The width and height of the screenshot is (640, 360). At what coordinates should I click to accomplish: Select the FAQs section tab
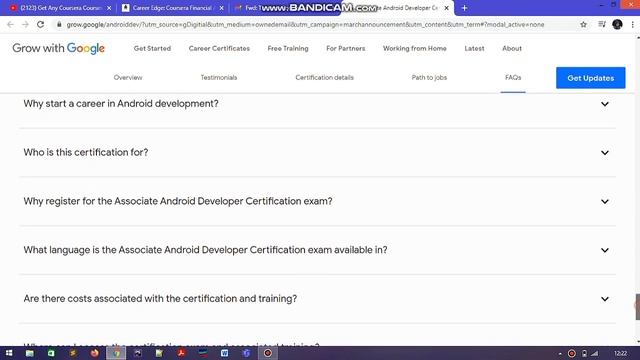[513, 78]
